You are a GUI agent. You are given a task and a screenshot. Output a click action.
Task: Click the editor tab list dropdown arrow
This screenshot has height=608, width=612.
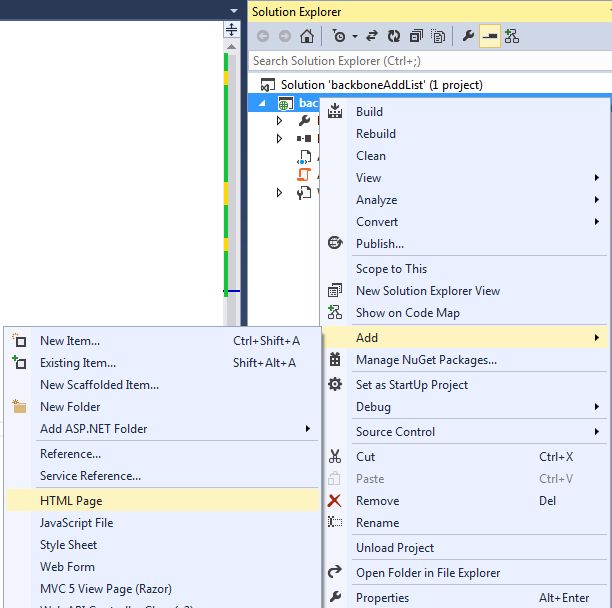234,11
